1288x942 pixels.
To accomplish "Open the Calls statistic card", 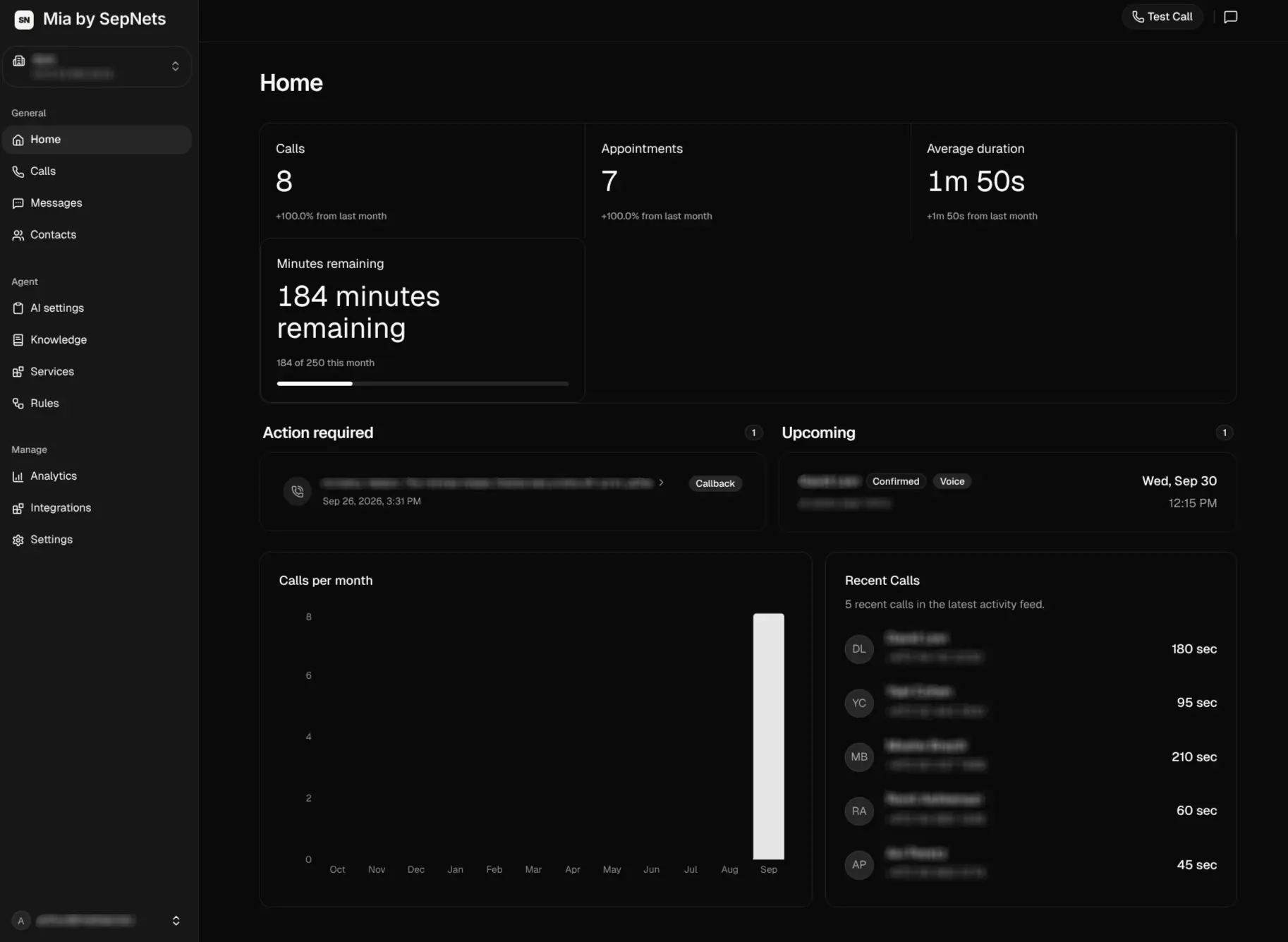I will coord(423,181).
